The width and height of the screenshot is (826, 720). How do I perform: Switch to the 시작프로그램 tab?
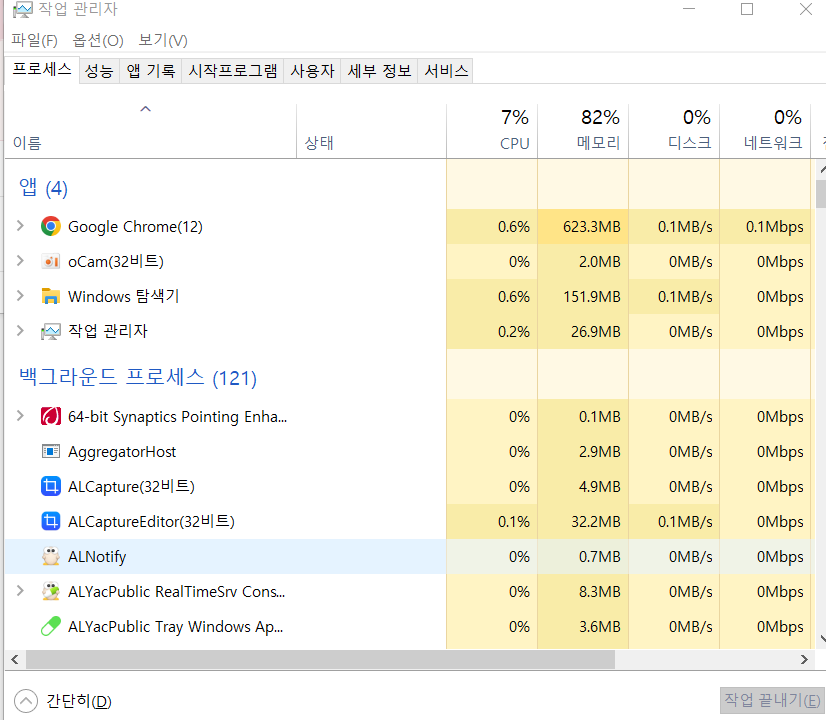click(233, 71)
